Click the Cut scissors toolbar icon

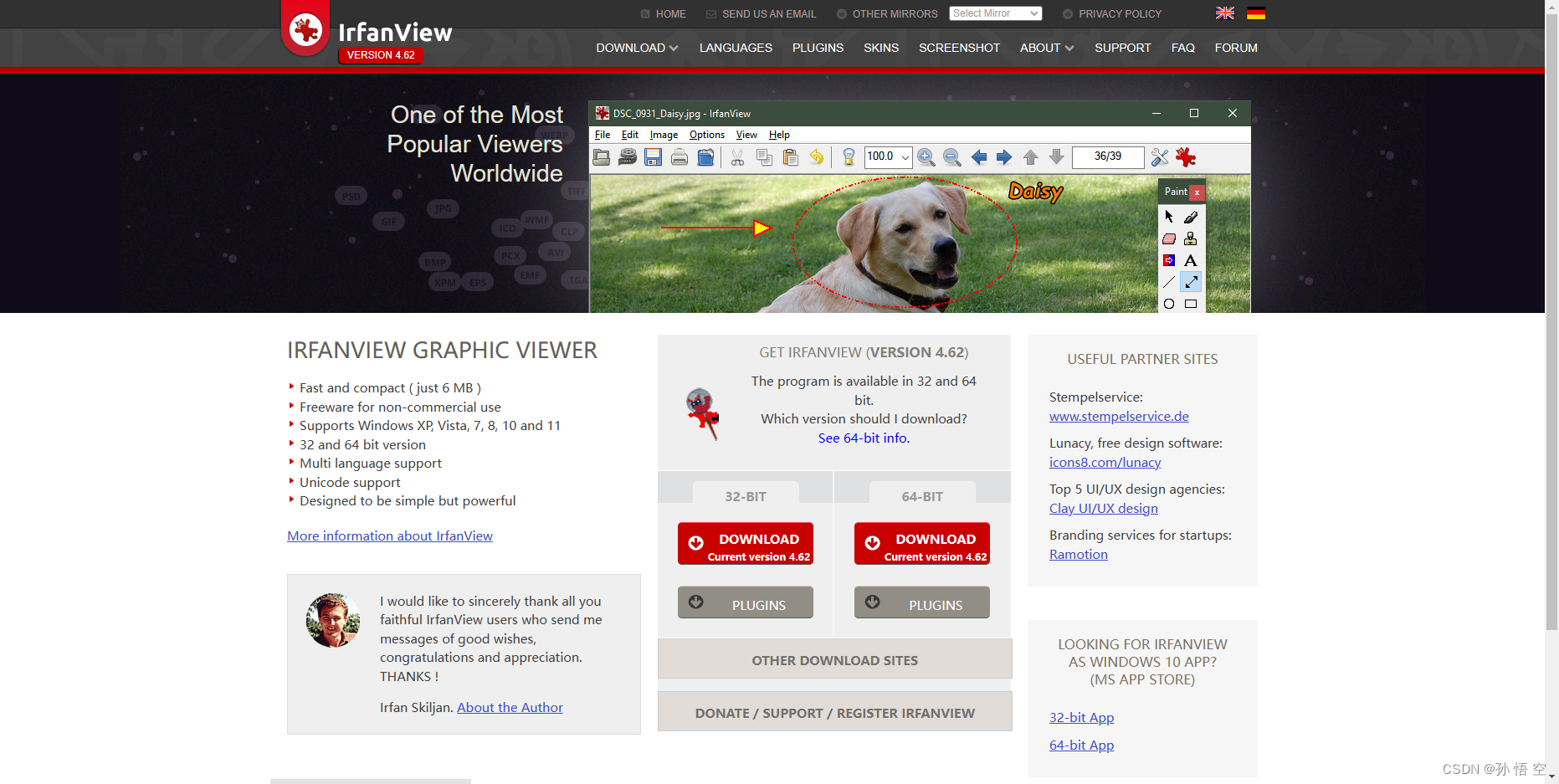pyautogui.click(x=737, y=157)
